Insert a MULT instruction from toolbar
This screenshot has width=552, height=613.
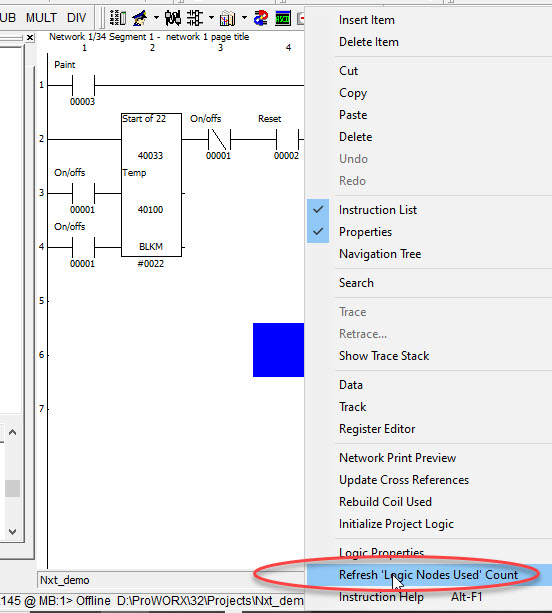point(41,18)
